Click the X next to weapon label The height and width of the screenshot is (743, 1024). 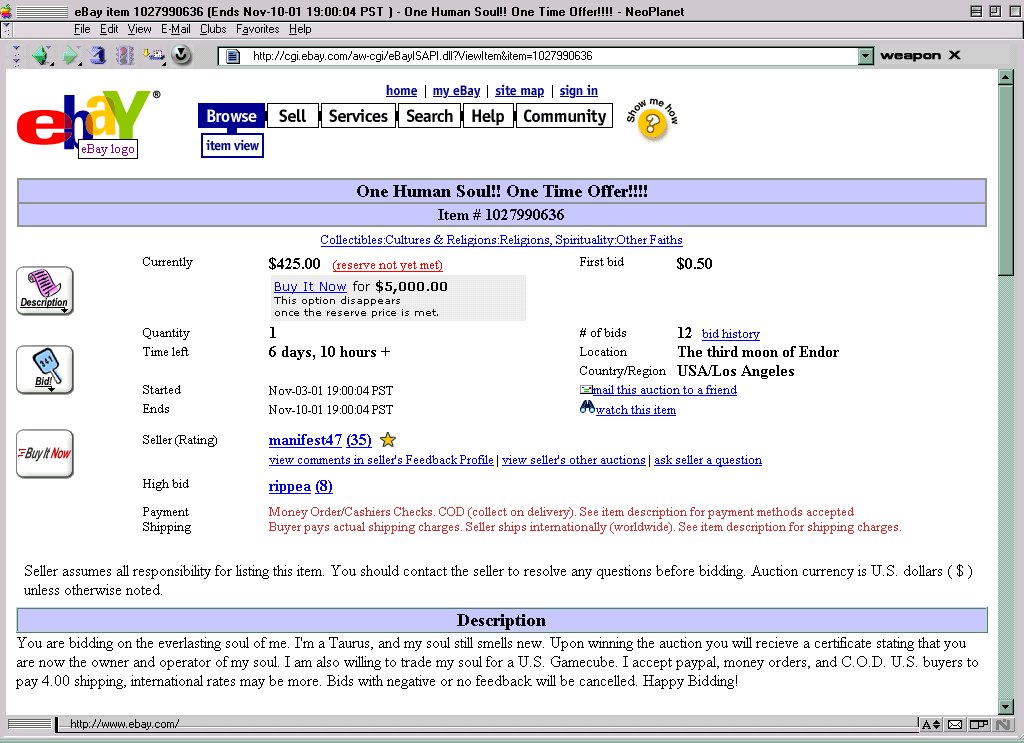(x=954, y=55)
